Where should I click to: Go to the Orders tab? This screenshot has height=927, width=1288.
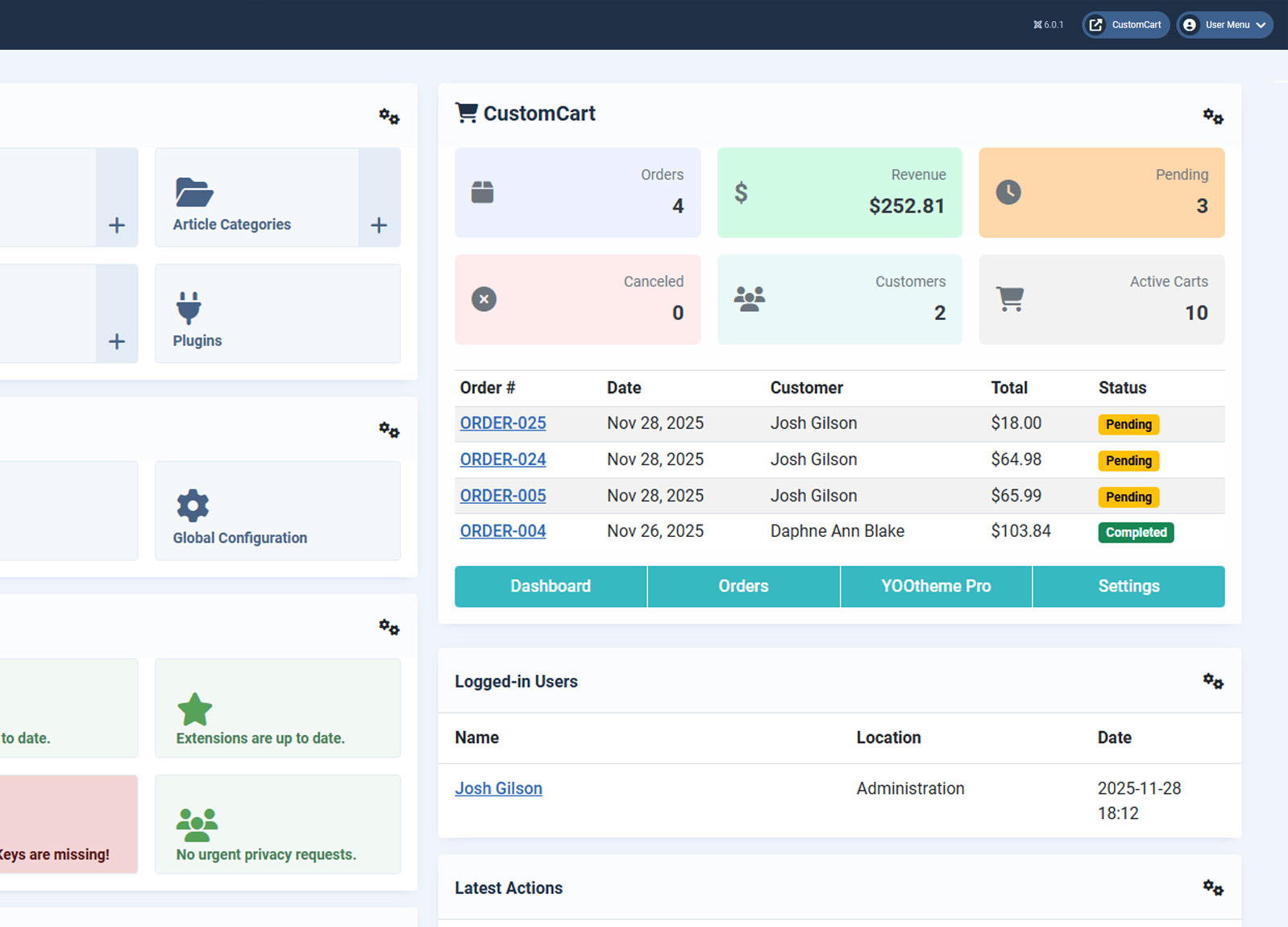743,587
